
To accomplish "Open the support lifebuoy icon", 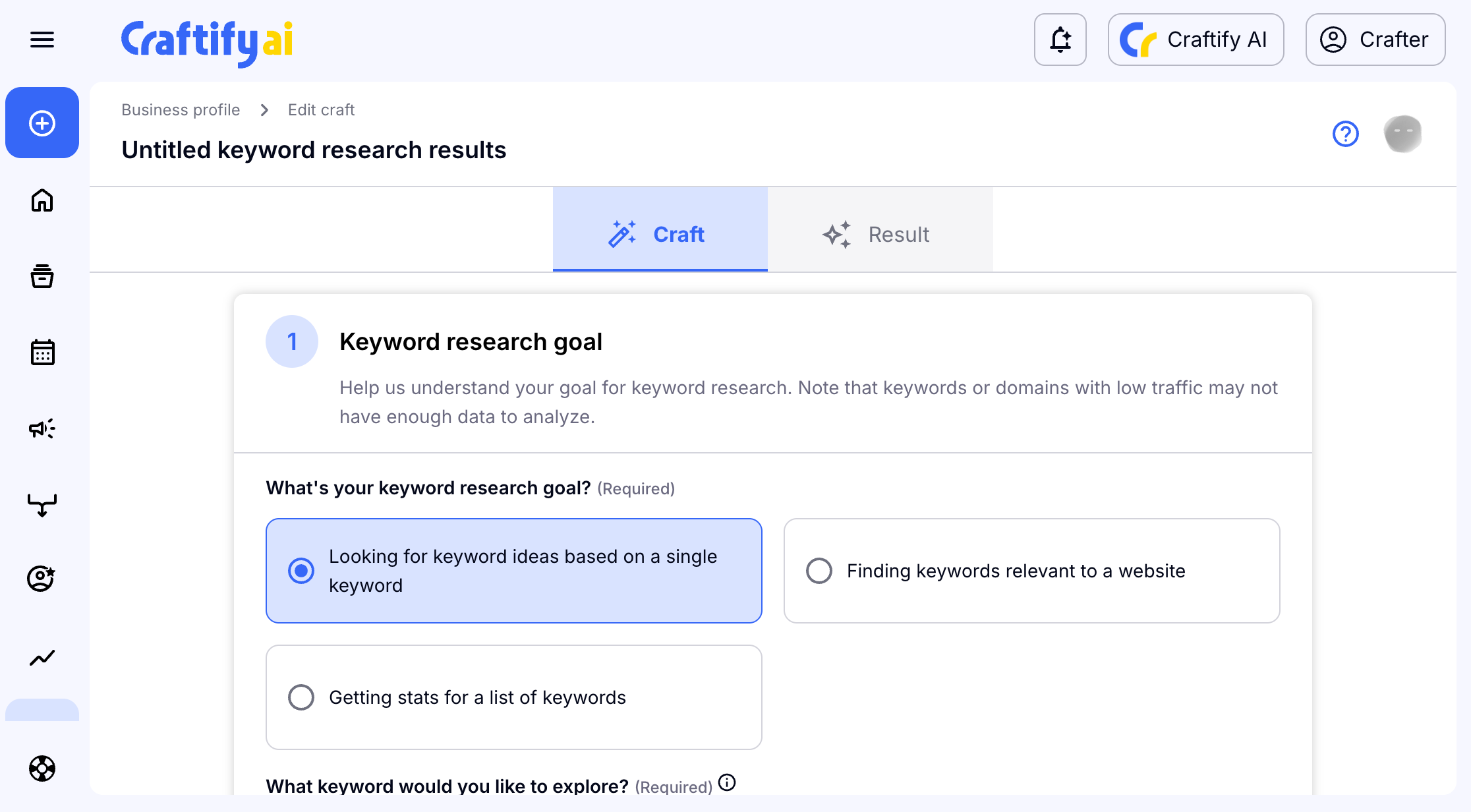I will (42, 768).
